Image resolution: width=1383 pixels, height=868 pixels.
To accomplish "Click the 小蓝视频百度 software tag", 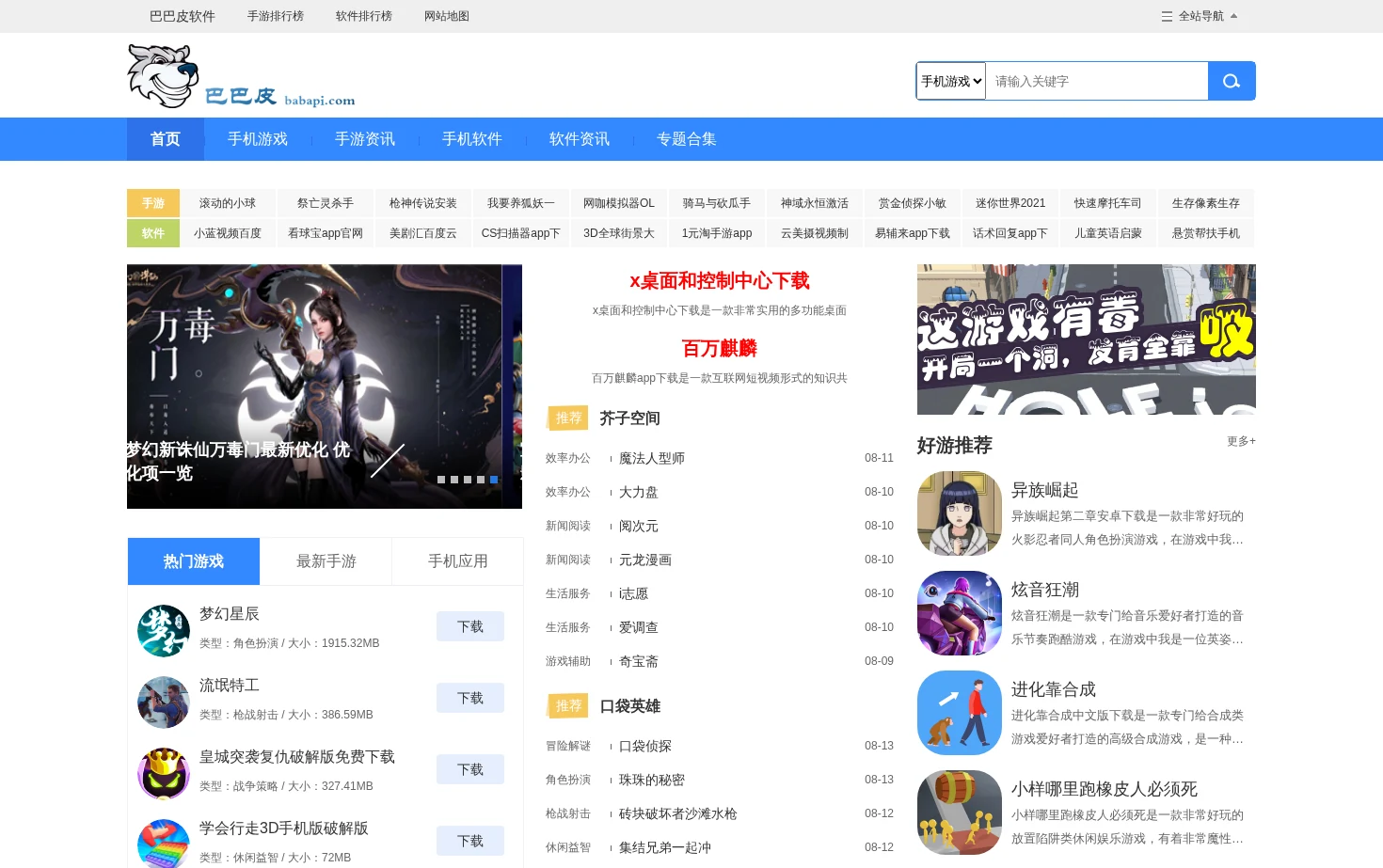I will (x=228, y=233).
